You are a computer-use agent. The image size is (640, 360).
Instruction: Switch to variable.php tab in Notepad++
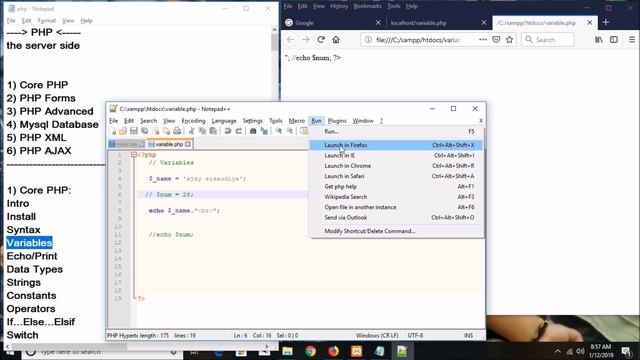169,144
